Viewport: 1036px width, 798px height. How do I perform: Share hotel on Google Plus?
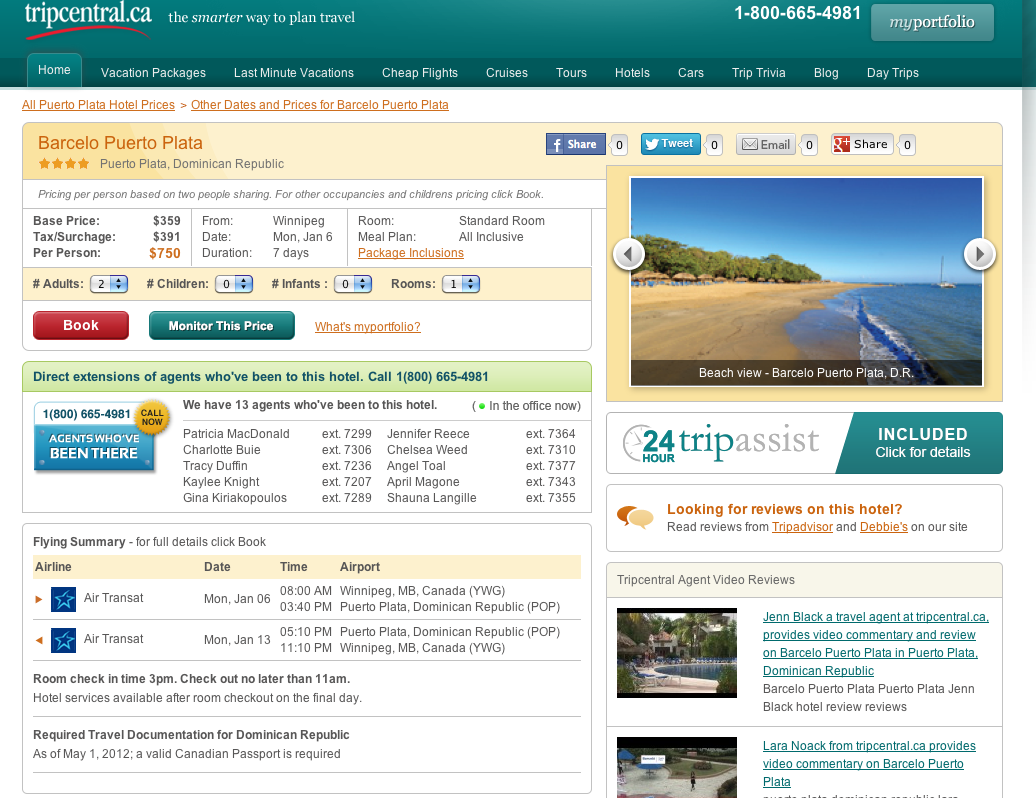point(862,144)
